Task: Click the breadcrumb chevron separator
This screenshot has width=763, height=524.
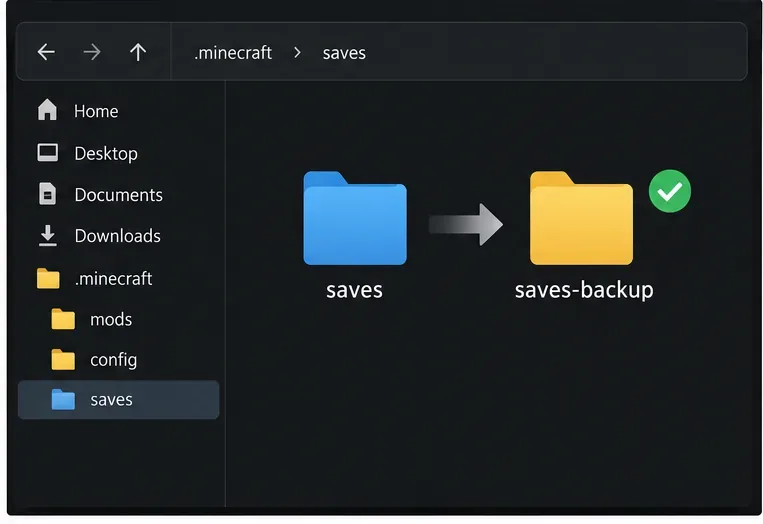Action: 297,53
